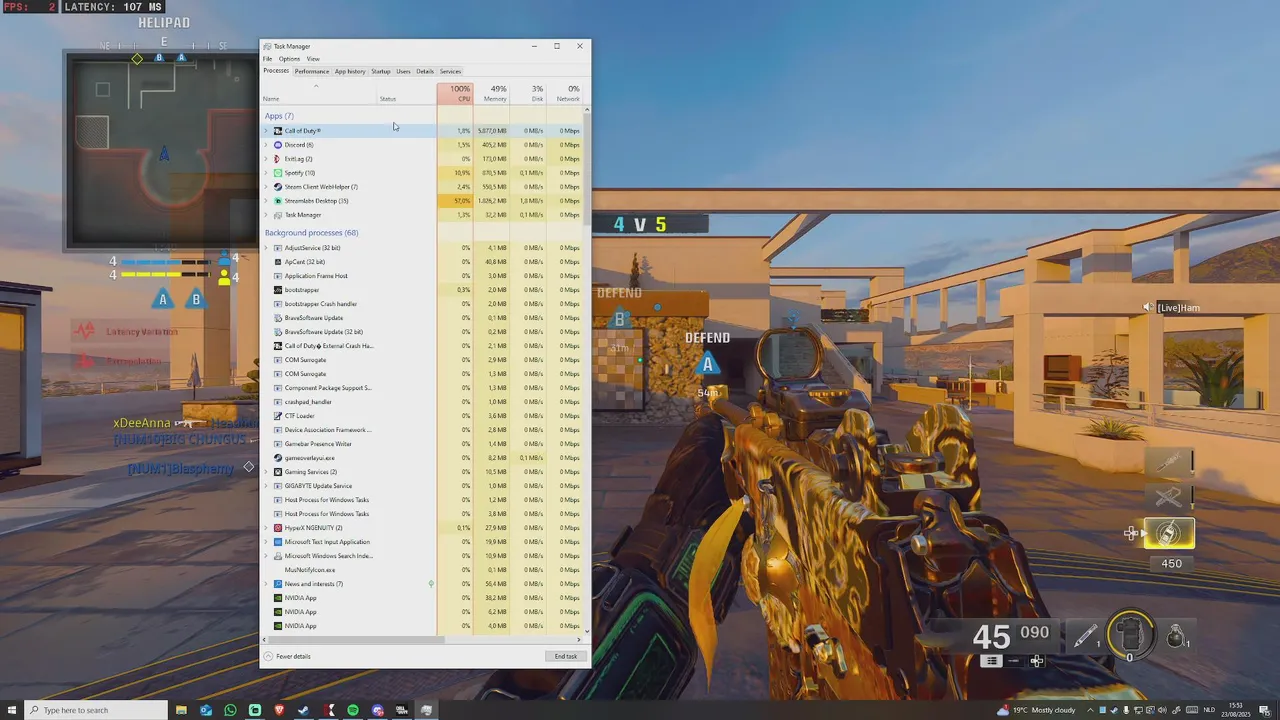Screen dimensions: 1280x720
Task: Open Brave browser from the taskbar
Action: tap(279, 710)
